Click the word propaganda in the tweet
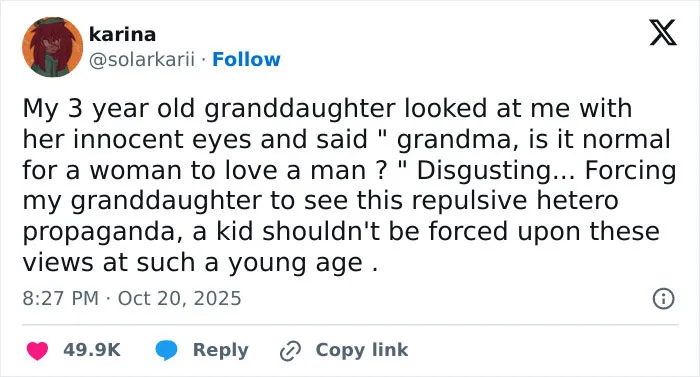 click(98, 232)
